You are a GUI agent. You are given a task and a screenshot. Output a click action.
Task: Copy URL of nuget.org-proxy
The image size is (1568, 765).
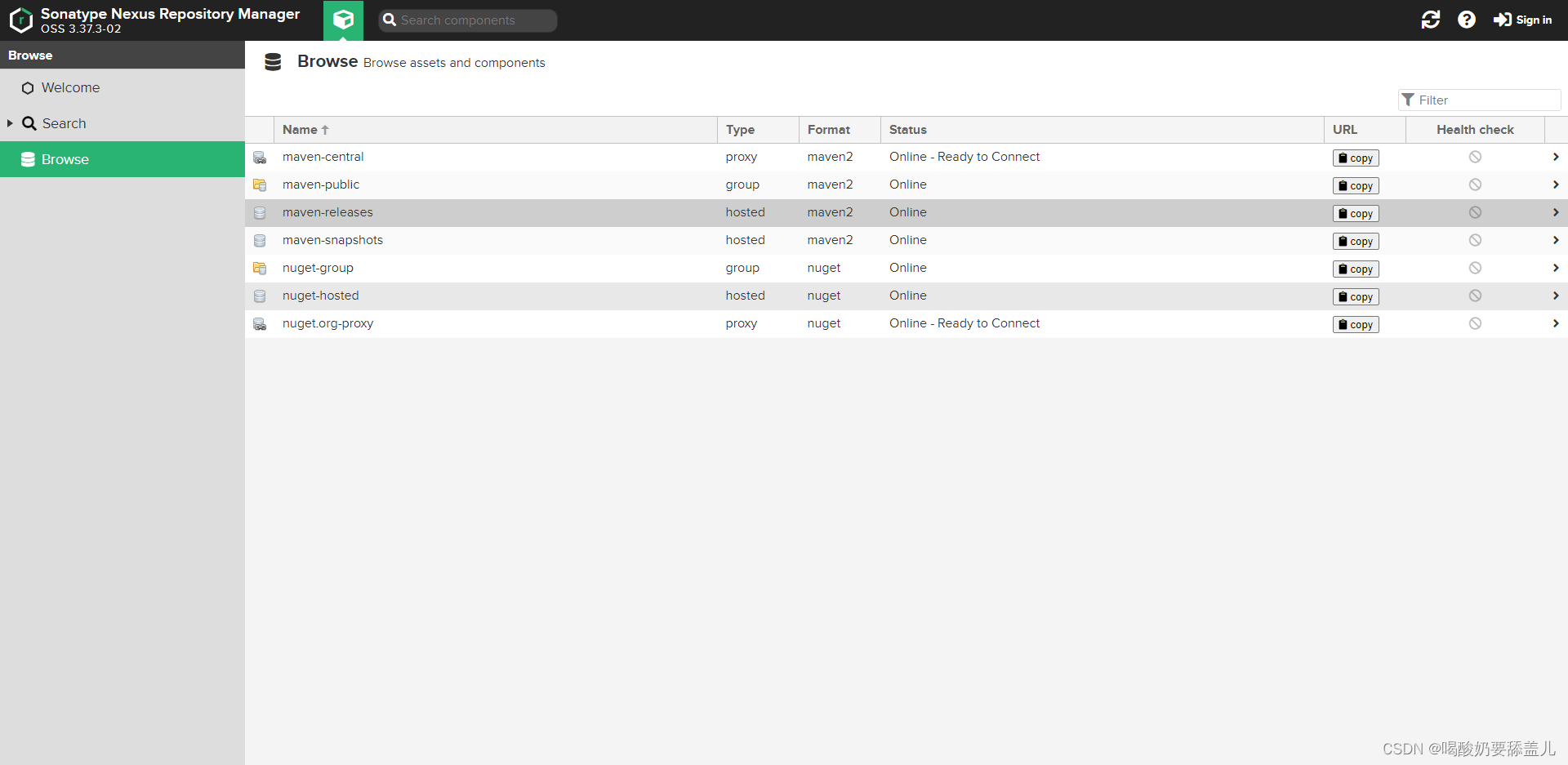click(1356, 324)
